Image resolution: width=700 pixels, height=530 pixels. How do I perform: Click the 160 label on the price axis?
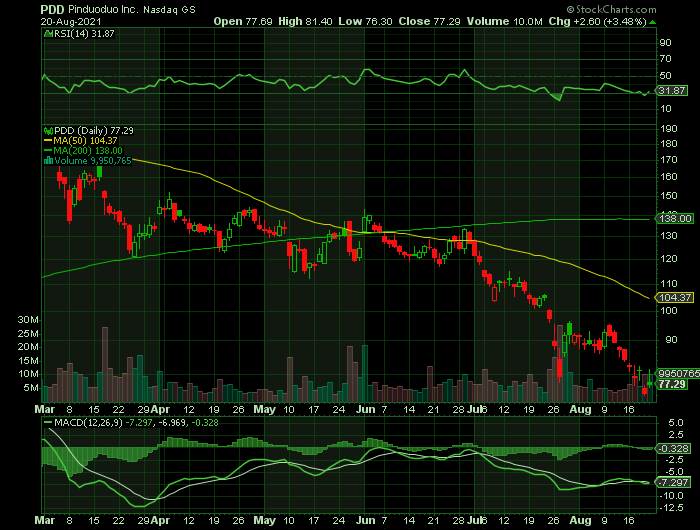pyautogui.click(x=669, y=177)
